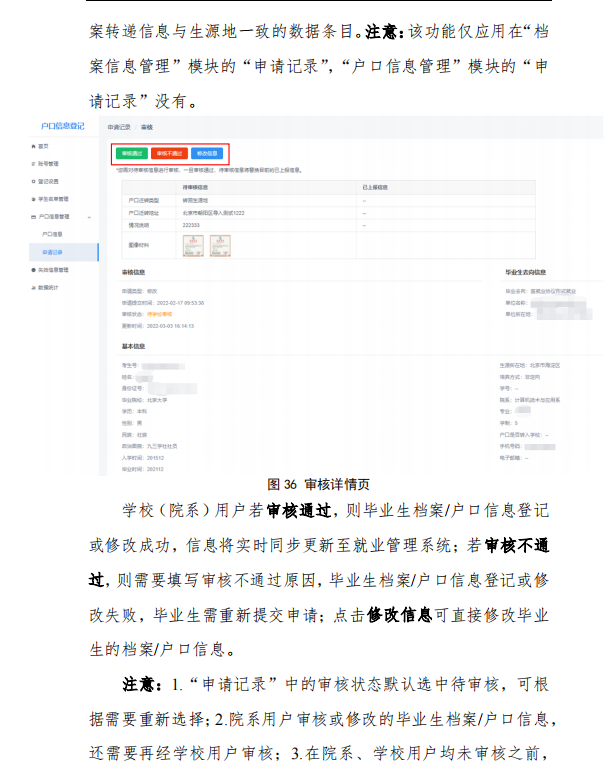Open the 户口信息 submenu item
The image size is (606, 778).
point(52,234)
